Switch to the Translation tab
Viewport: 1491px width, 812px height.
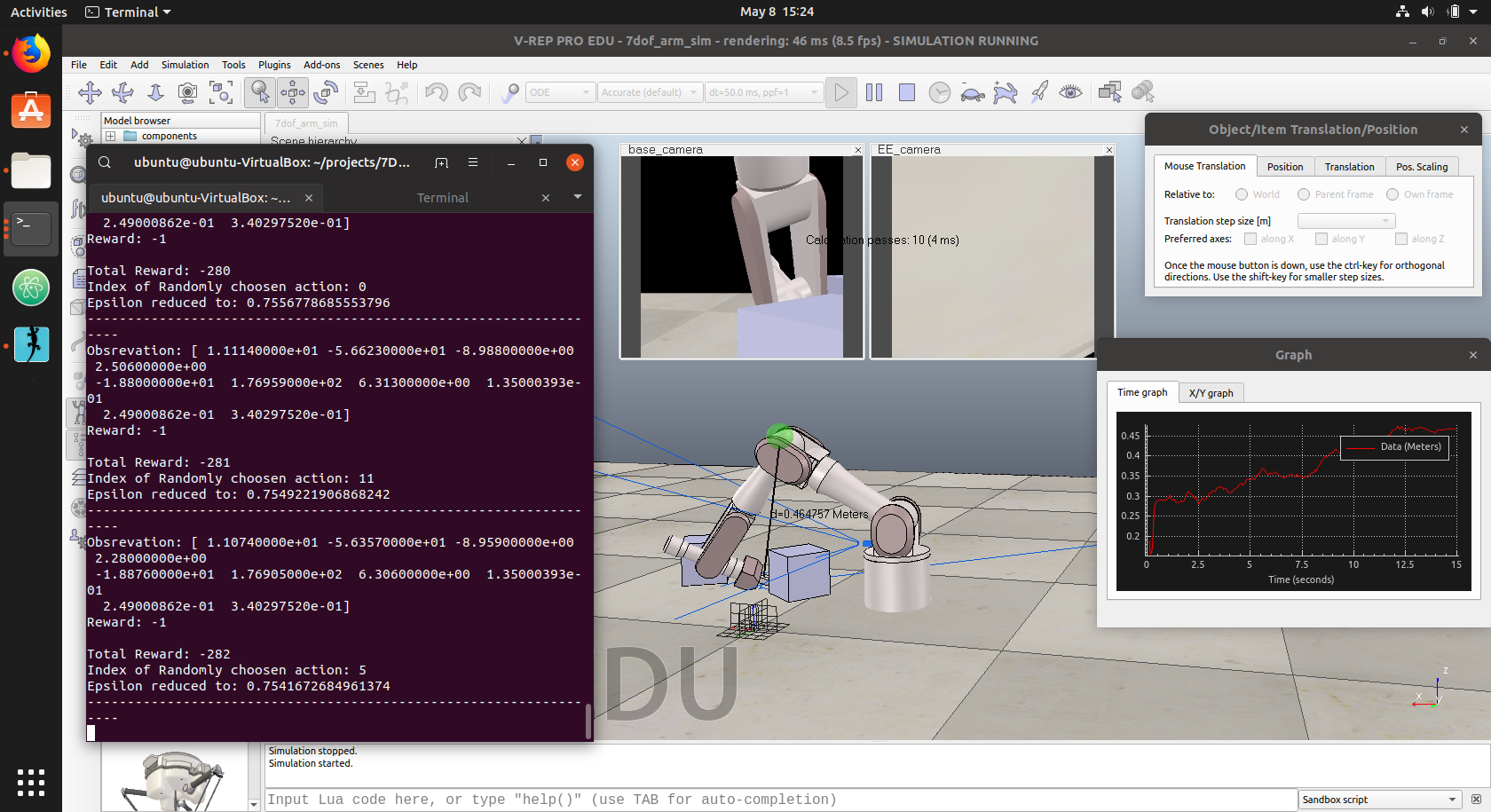tap(1349, 167)
